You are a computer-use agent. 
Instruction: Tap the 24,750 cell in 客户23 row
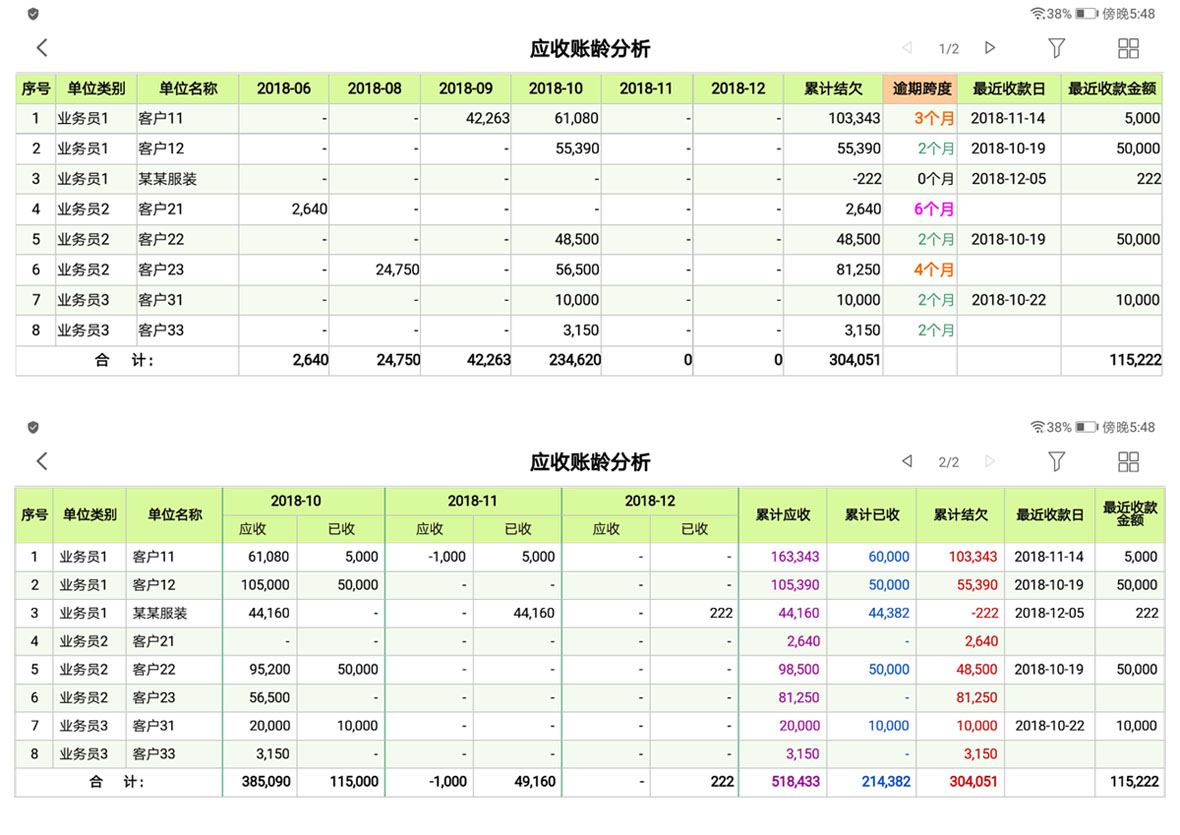(397, 269)
